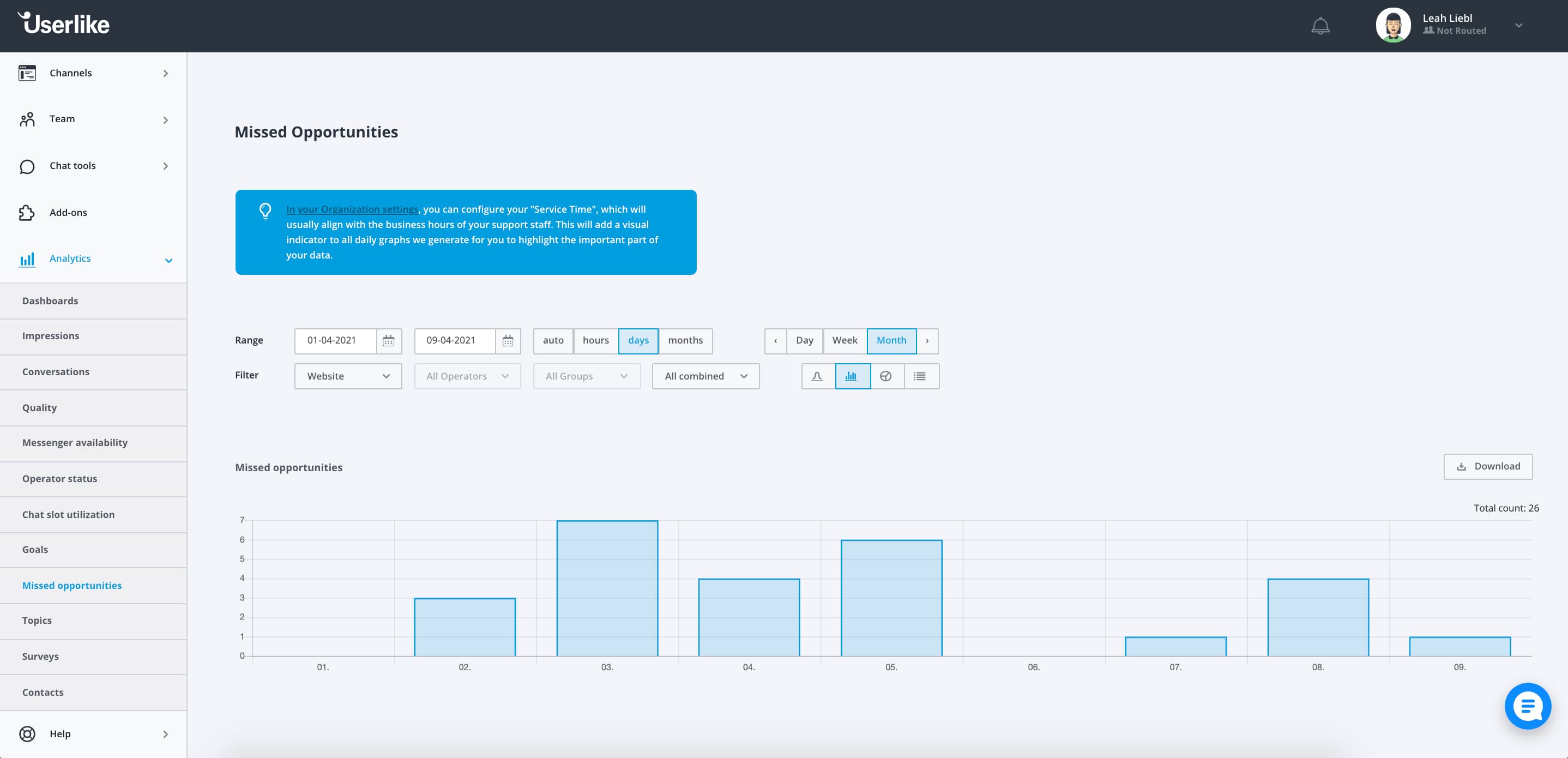This screenshot has width=1568, height=758.
Task: Follow the Organization settings link
Action: click(x=352, y=209)
